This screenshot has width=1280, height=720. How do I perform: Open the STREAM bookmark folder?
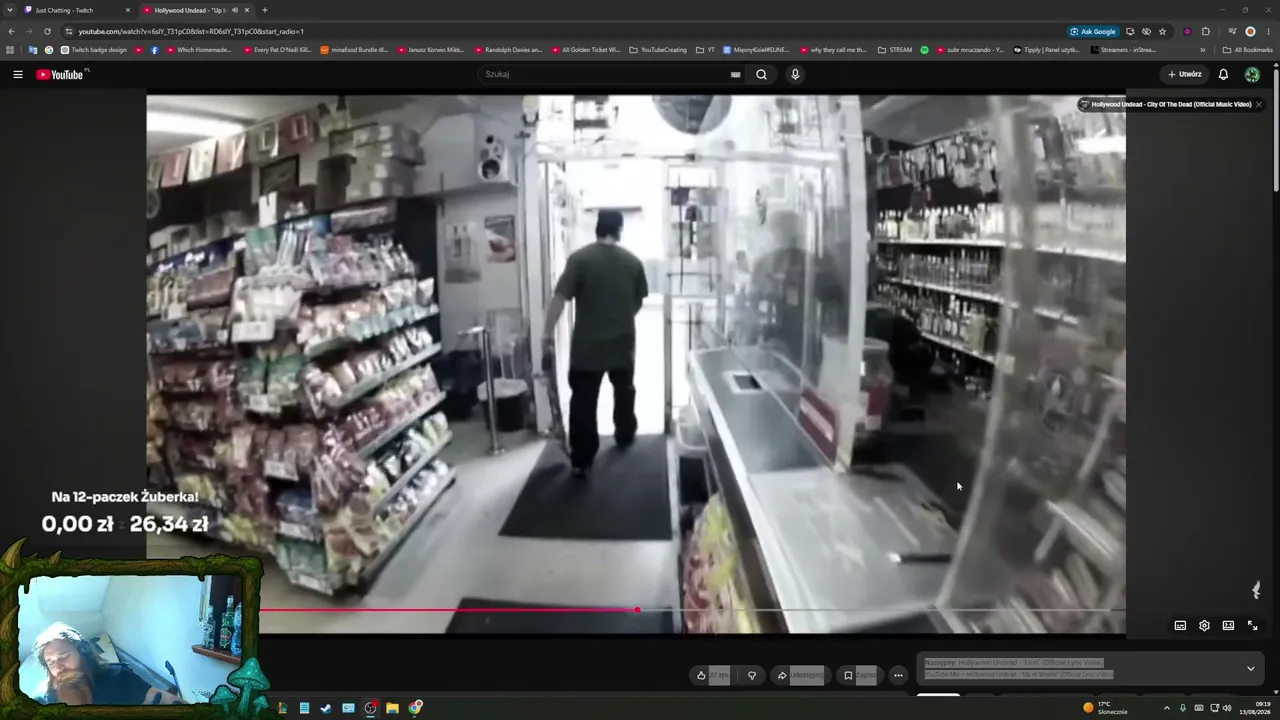coord(895,50)
